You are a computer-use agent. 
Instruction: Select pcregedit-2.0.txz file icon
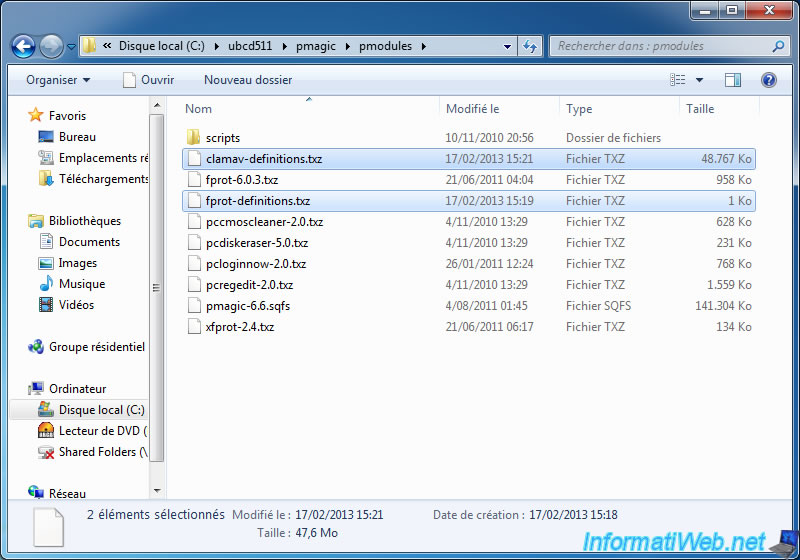(x=194, y=284)
